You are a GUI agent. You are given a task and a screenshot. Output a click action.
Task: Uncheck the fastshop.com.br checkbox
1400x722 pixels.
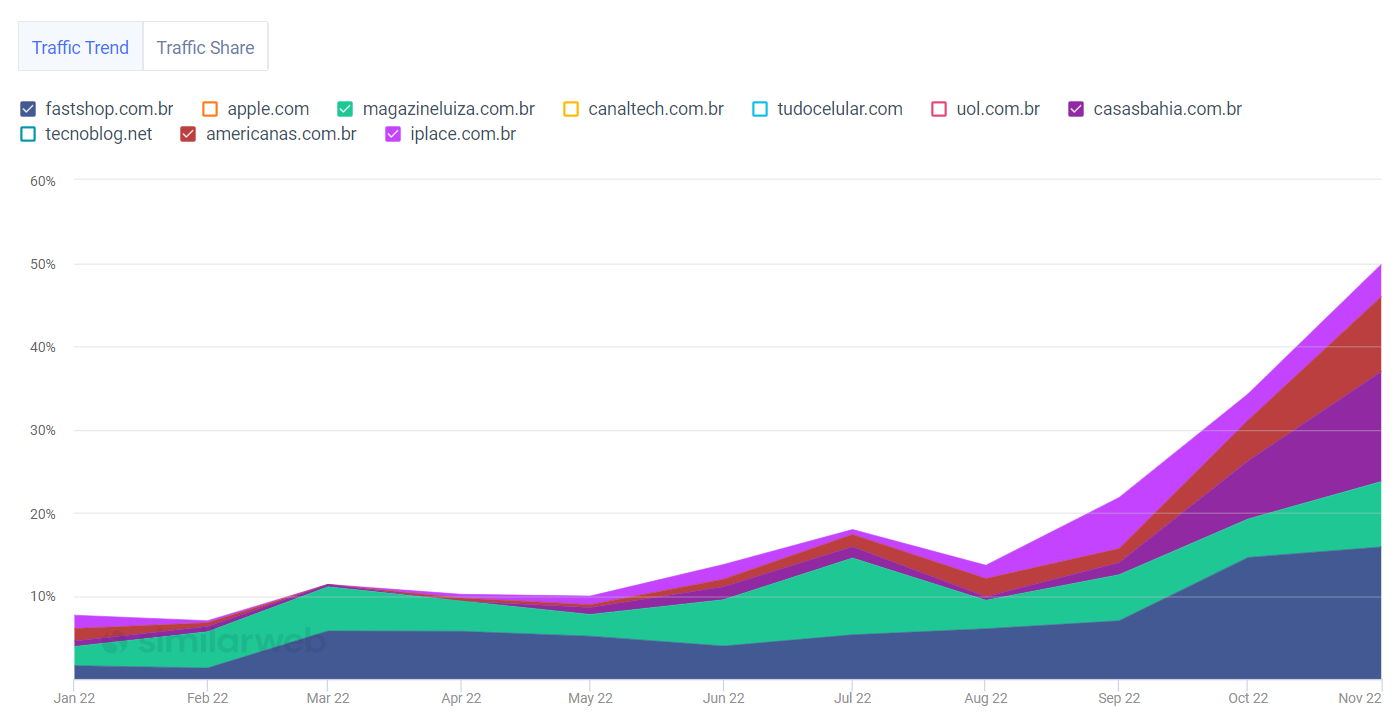click(x=28, y=109)
